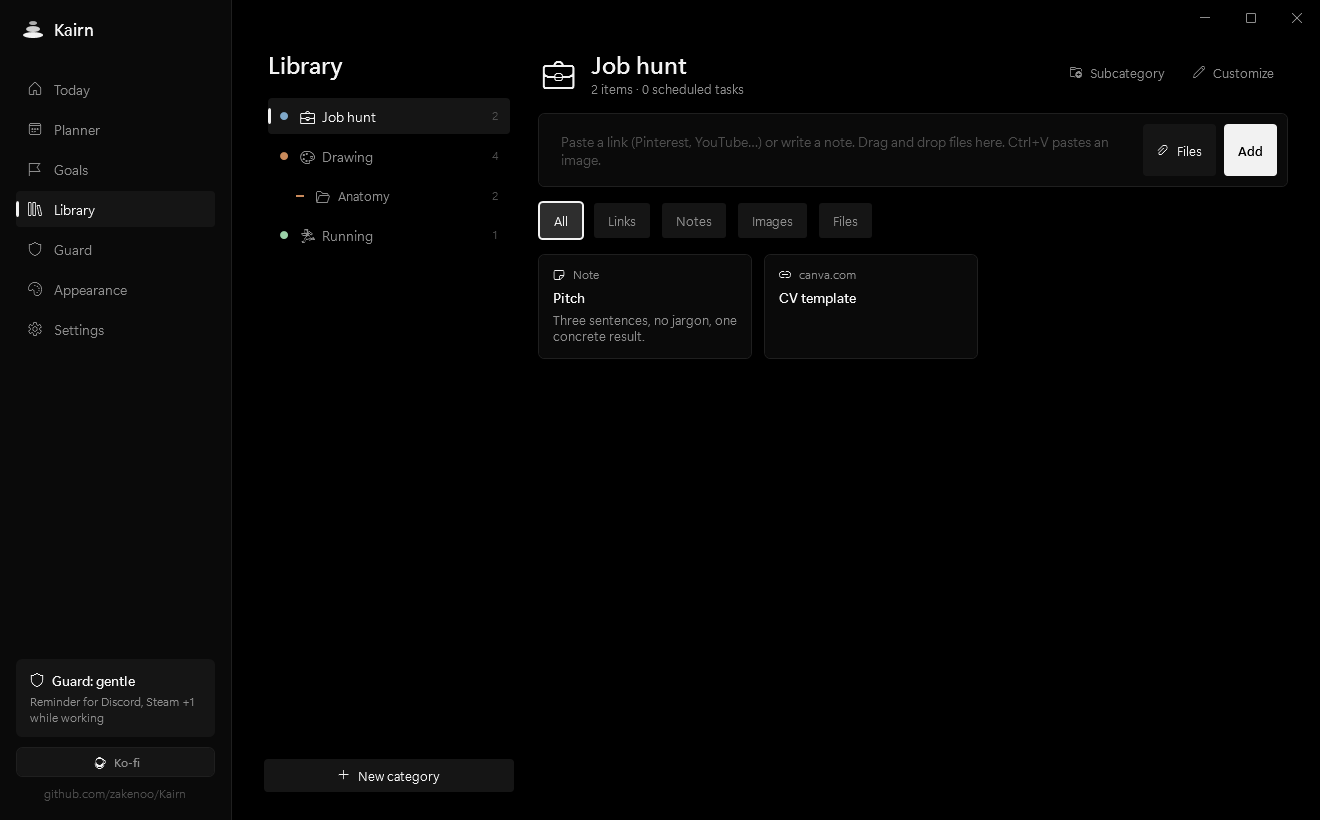Select the Job hunt category row
This screenshot has height=820, width=1320.
click(389, 117)
